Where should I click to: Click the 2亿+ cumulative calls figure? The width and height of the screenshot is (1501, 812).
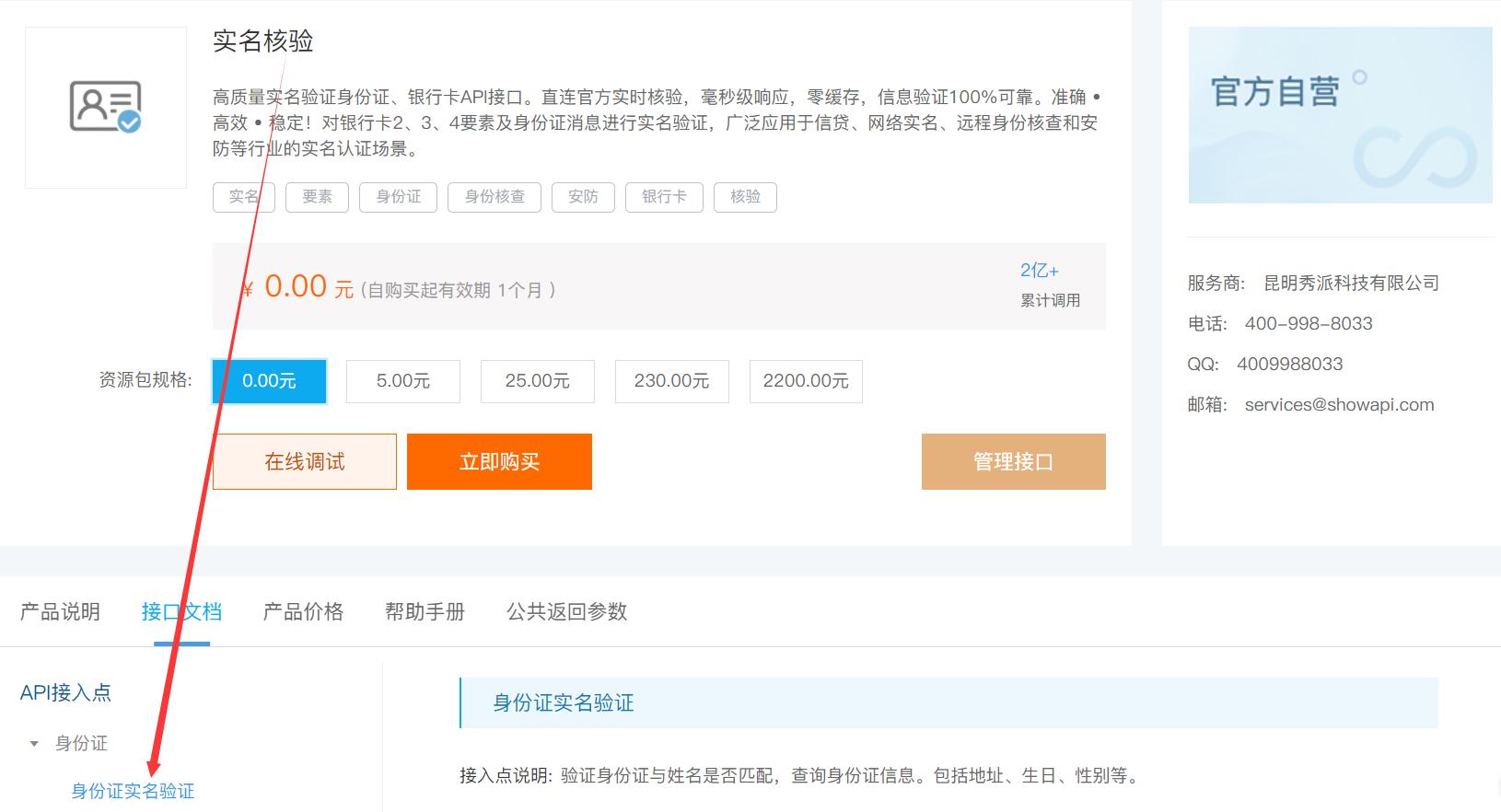[1040, 271]
